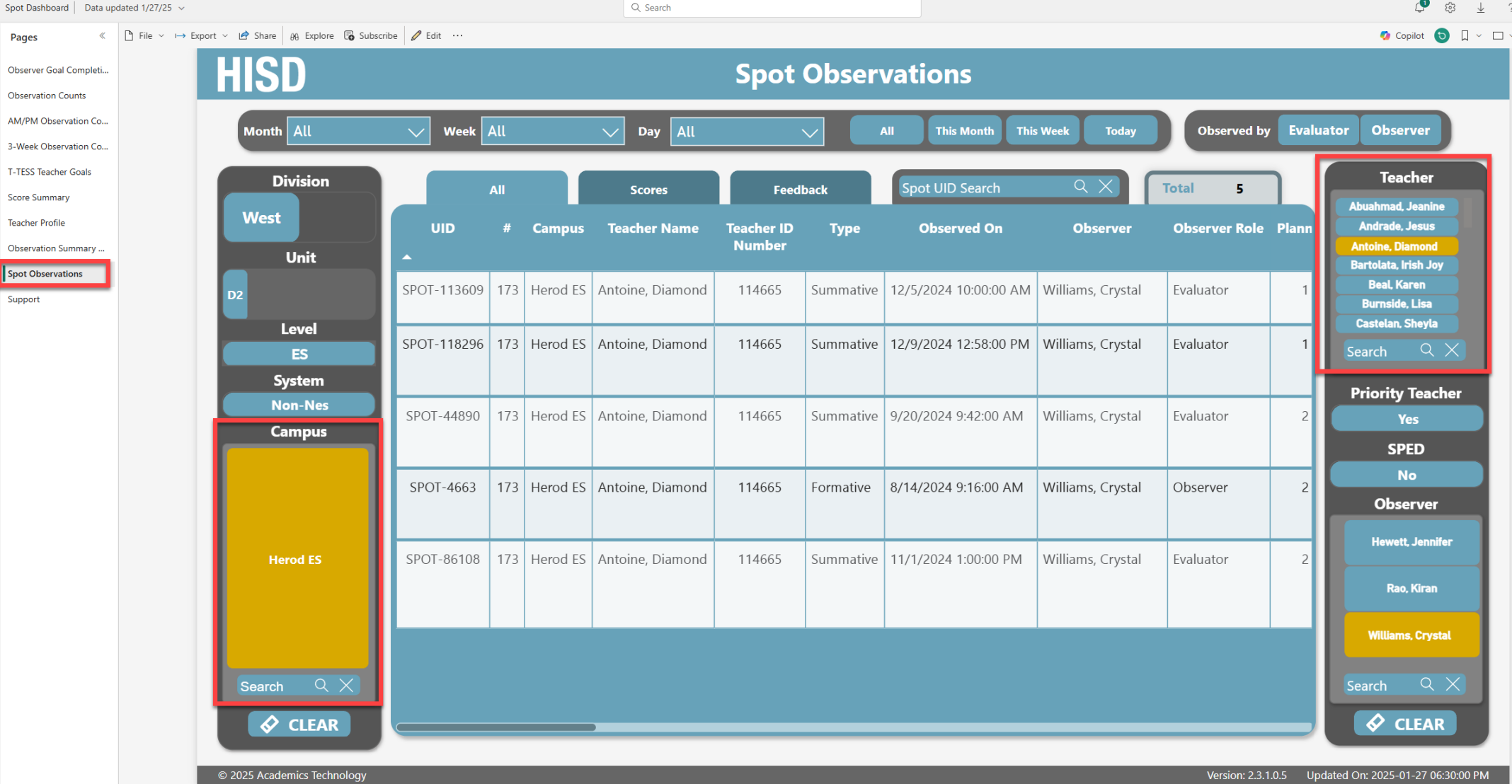Clear Spot UID Search with X icon
The height and width of the screenshot is (784, 1512).
click(x=1106, y=186)
